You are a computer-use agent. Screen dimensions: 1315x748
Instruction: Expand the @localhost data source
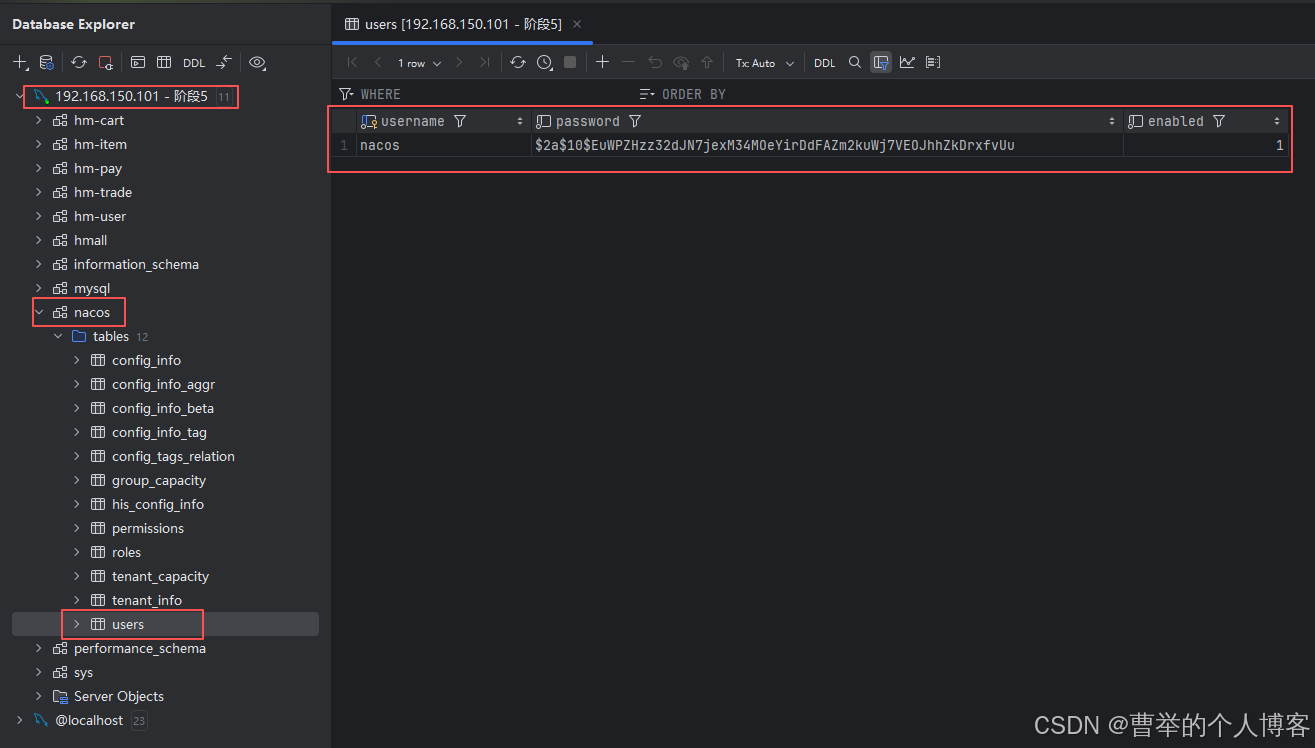tap(19, 720)
